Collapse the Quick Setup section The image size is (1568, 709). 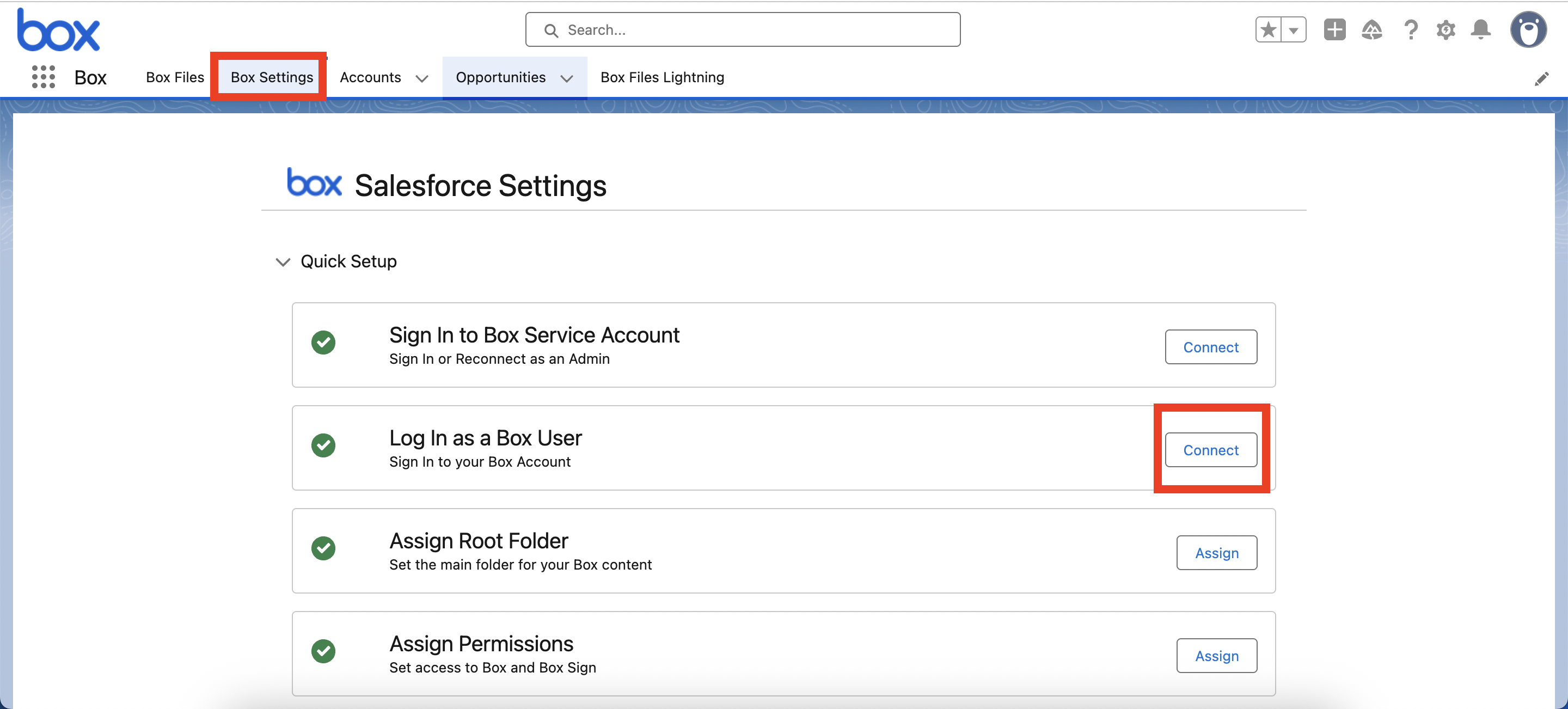283,262
